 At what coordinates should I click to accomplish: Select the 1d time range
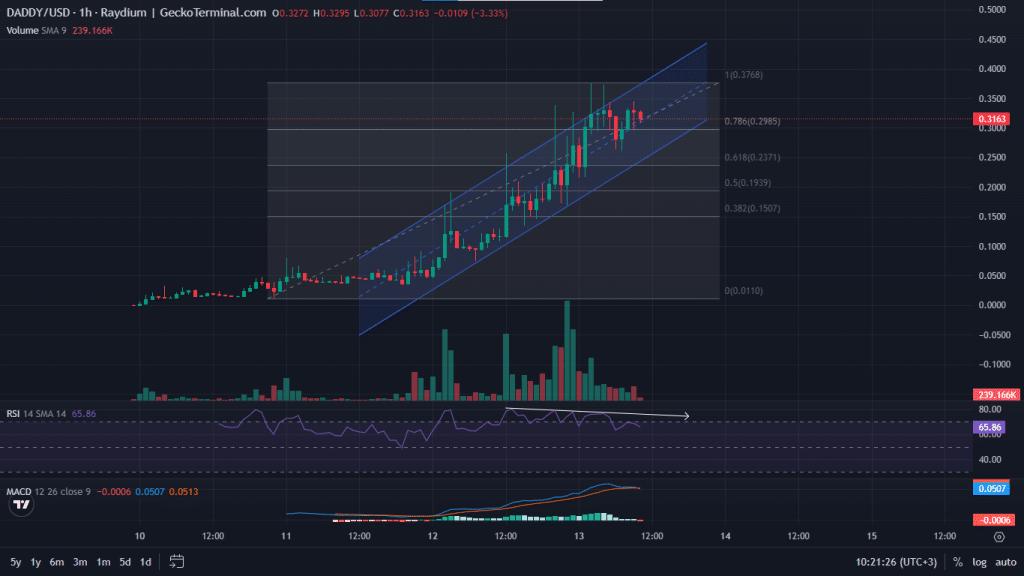[145, 561]
